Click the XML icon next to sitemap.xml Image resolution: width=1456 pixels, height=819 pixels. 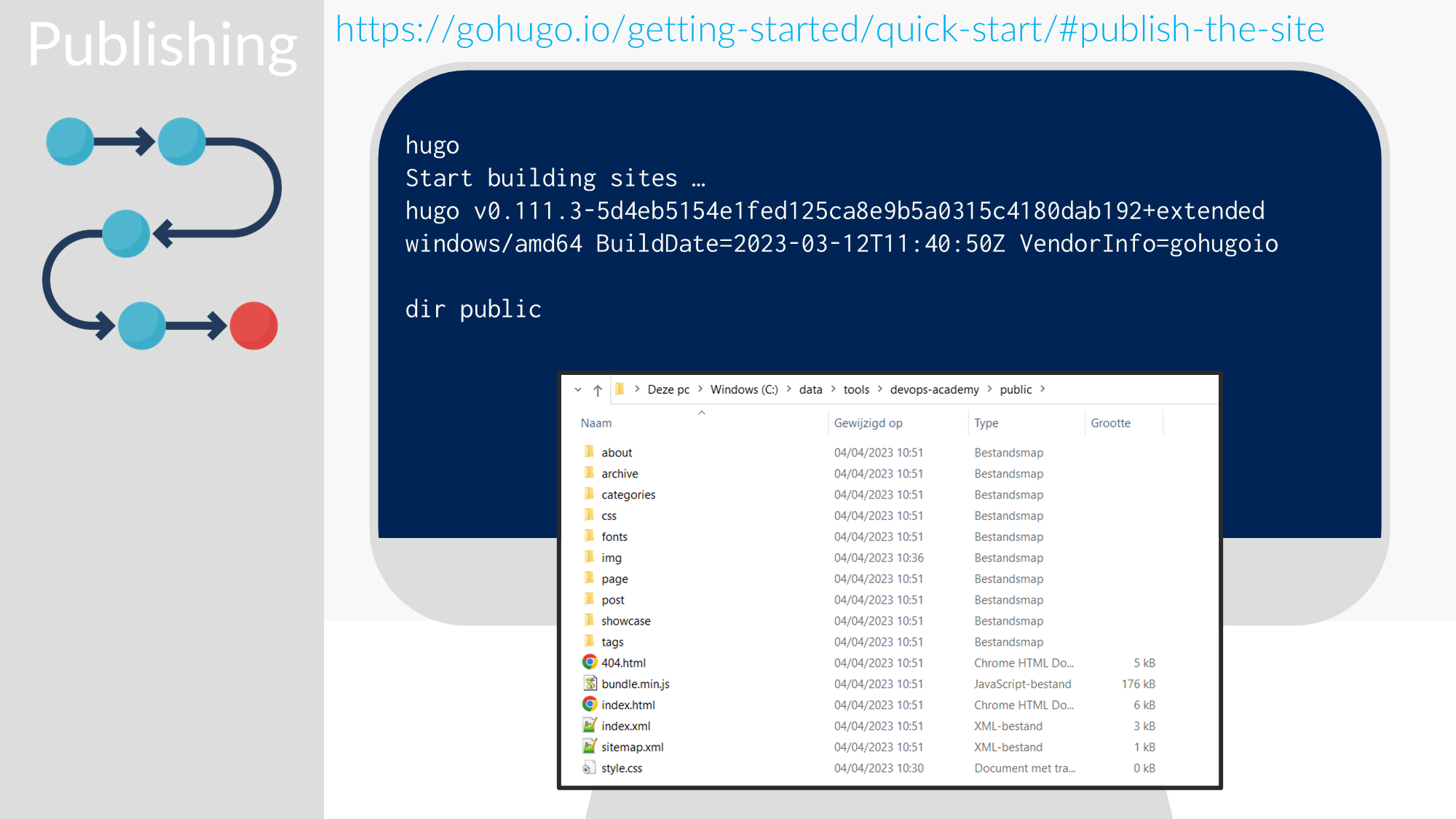click(590, 747)
